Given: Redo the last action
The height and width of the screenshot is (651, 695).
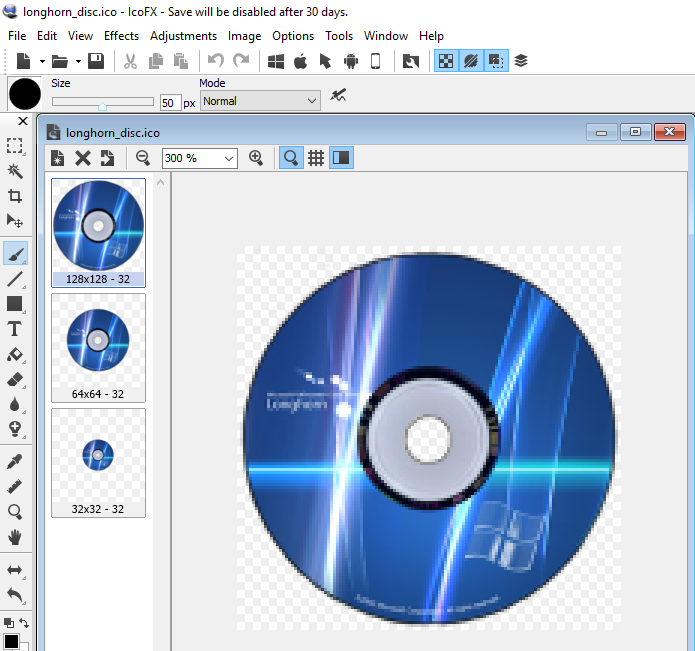Looking at the screenshot, I should tap(241, 60).
